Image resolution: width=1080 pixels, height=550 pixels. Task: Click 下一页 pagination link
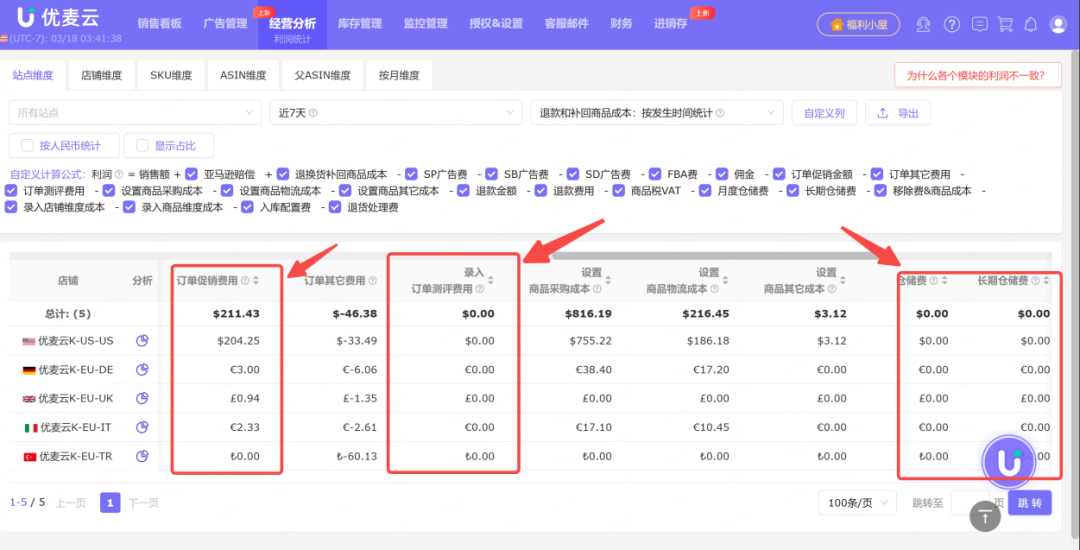pyautogui.click(x=143, y=503)
